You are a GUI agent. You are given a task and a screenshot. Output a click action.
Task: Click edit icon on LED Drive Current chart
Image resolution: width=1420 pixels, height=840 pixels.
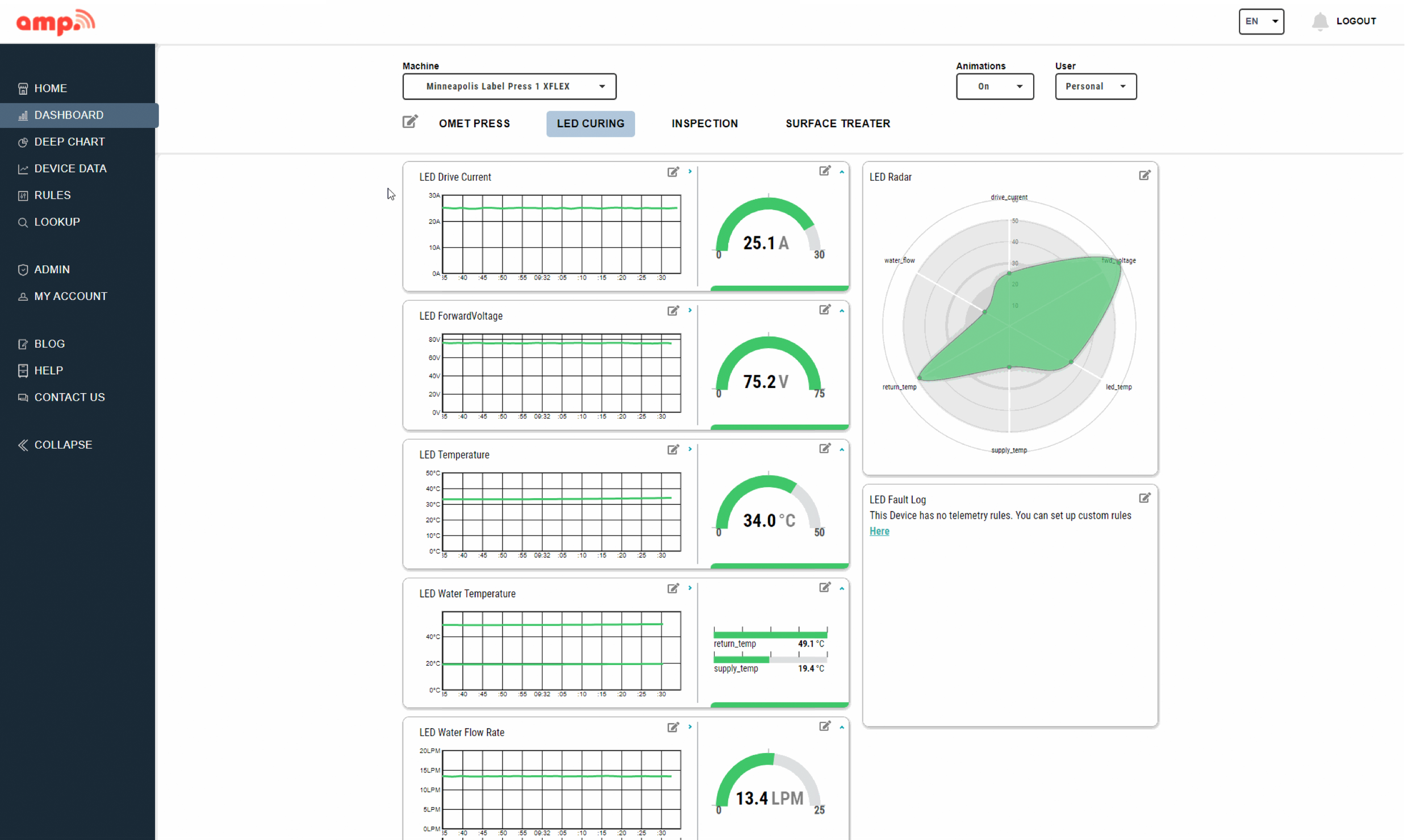673,172
